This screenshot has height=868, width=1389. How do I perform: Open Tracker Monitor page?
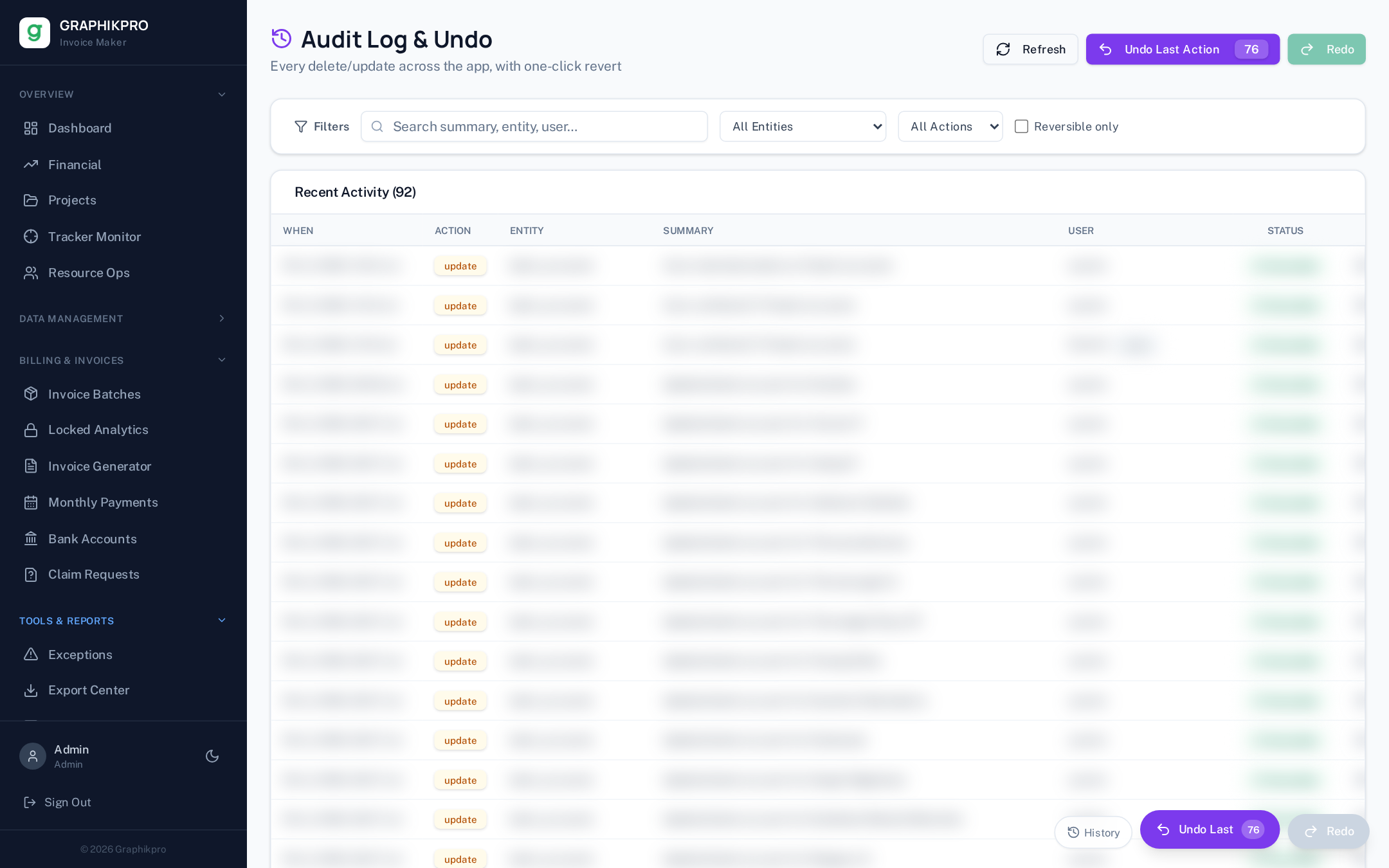pos(123,237)
